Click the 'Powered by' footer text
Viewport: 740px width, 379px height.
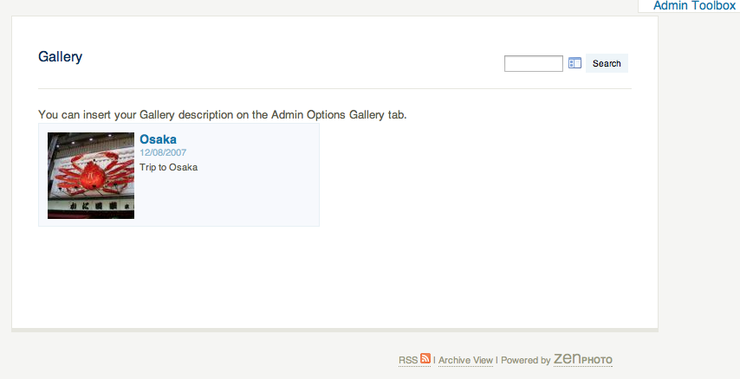(526, 360)
